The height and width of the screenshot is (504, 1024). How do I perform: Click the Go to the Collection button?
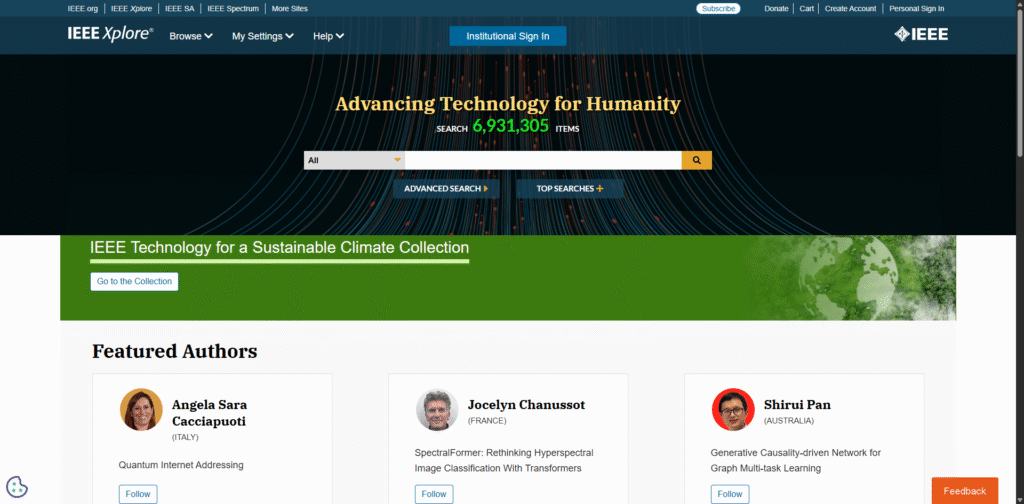134,281
